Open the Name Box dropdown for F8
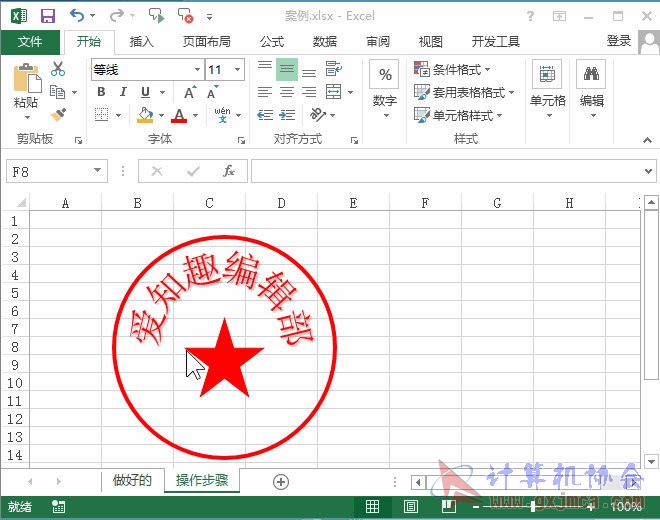 pos(98,171)
